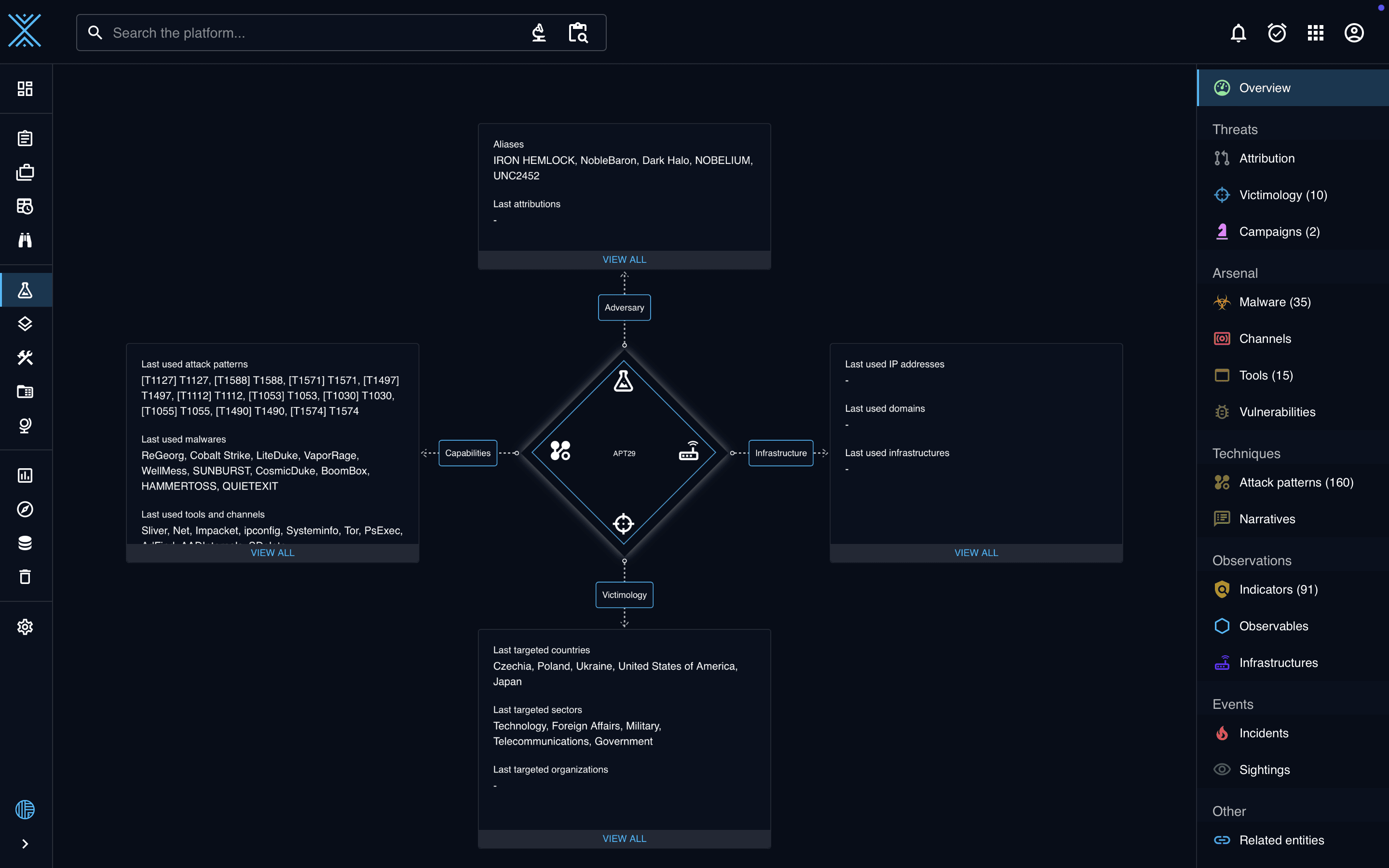This screenshot has width=1389, height=868.
Task: Open the binoculars observations sidebar icon
Action: pyautogui.click(x=25, y=240)
